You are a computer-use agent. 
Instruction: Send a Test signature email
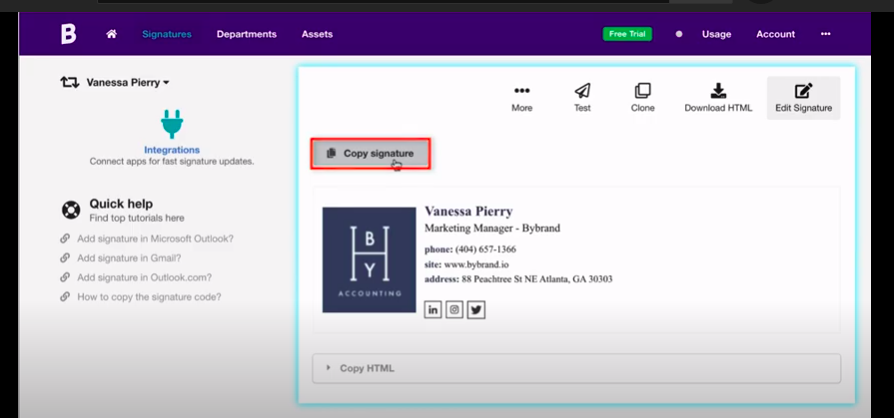click(x=582, y=97)
